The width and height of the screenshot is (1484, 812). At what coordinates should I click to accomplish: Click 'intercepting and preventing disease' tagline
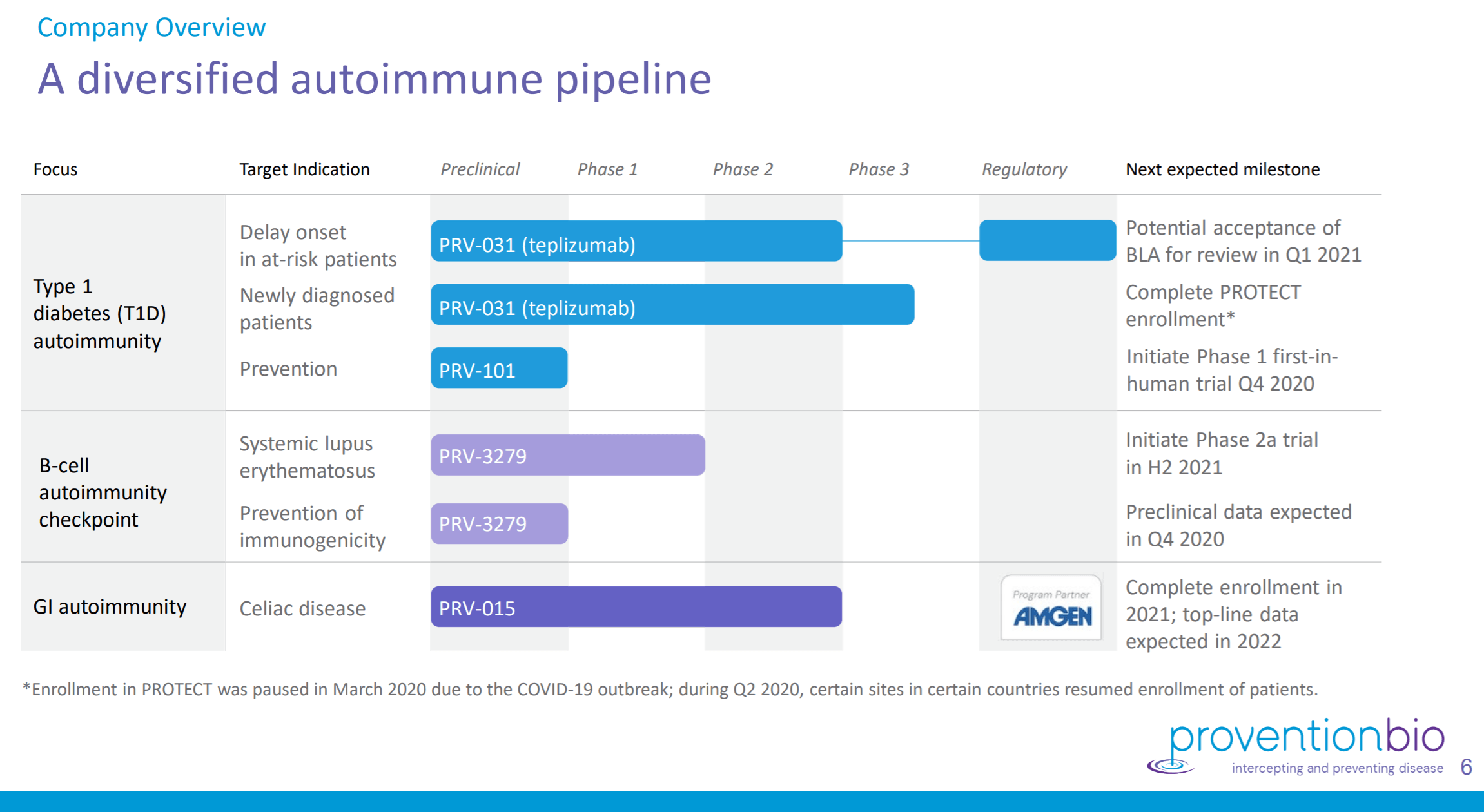click(1337, 768)
